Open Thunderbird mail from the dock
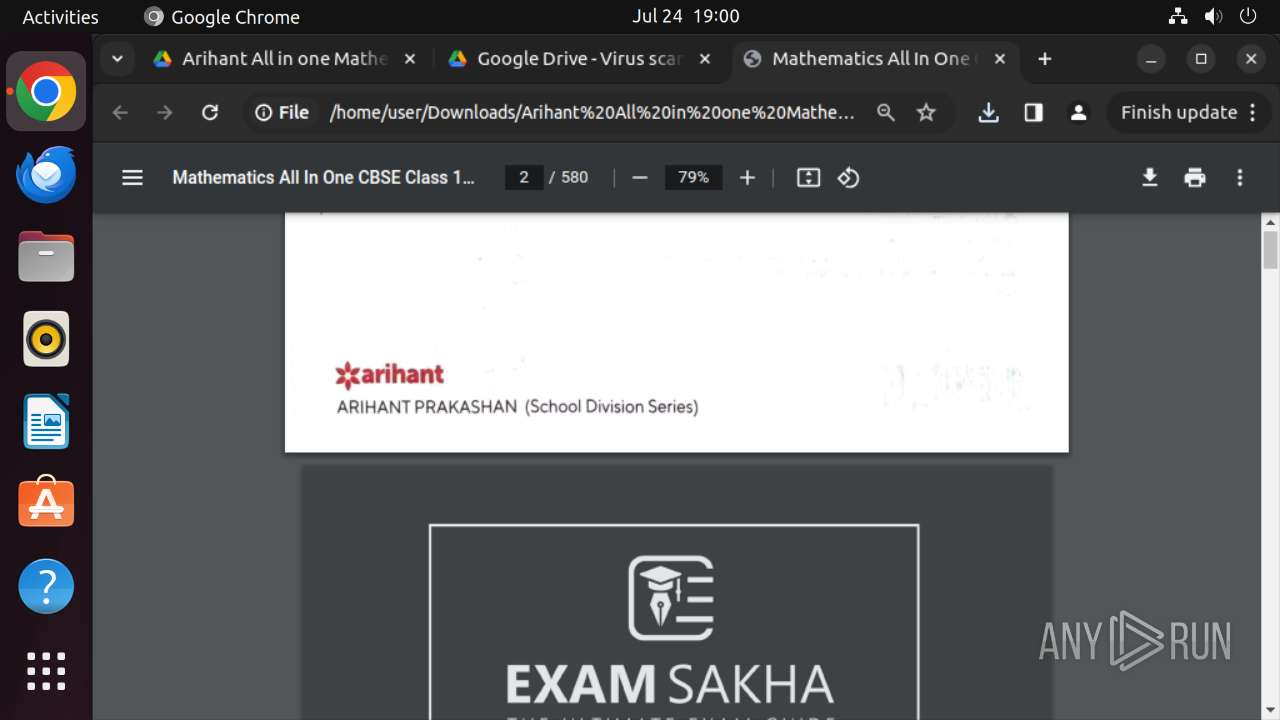1280x720 pixels. pyautogui.click(x=46, y=175)
